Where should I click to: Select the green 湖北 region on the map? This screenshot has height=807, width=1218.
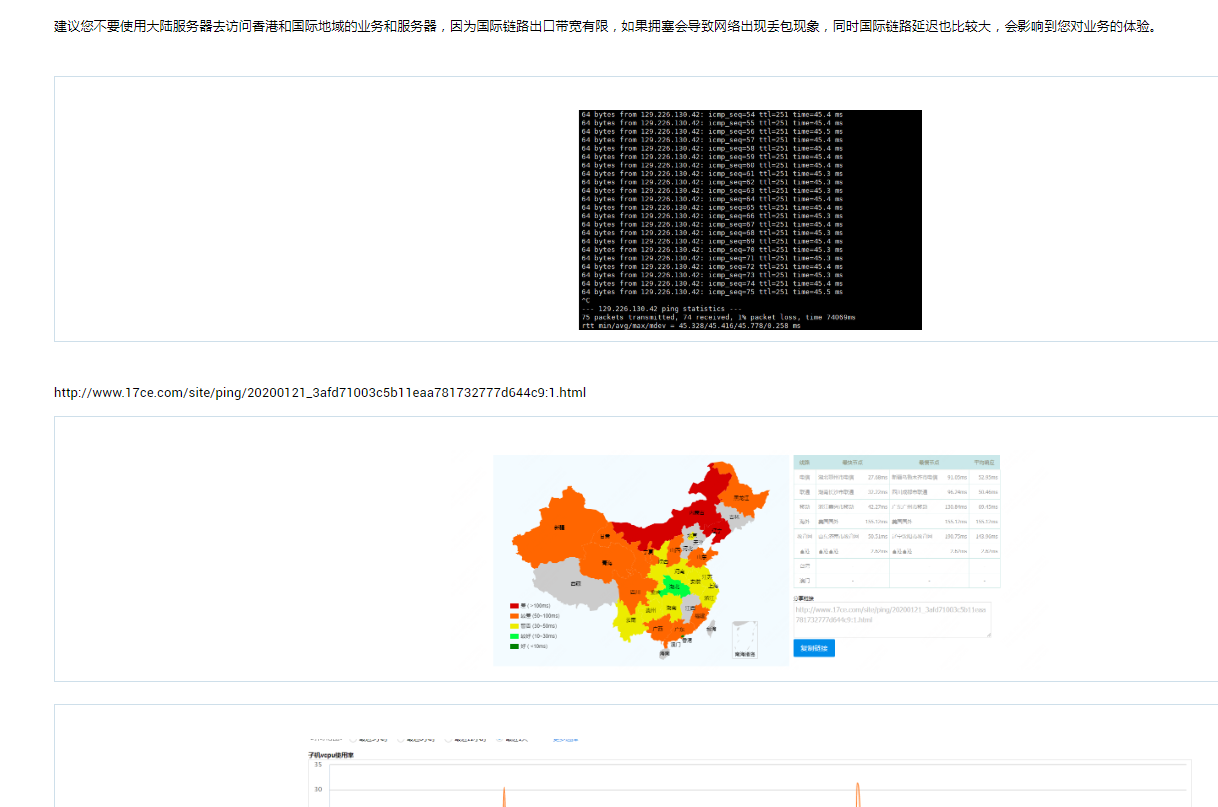pyautogui.click(x=674, y=587)
